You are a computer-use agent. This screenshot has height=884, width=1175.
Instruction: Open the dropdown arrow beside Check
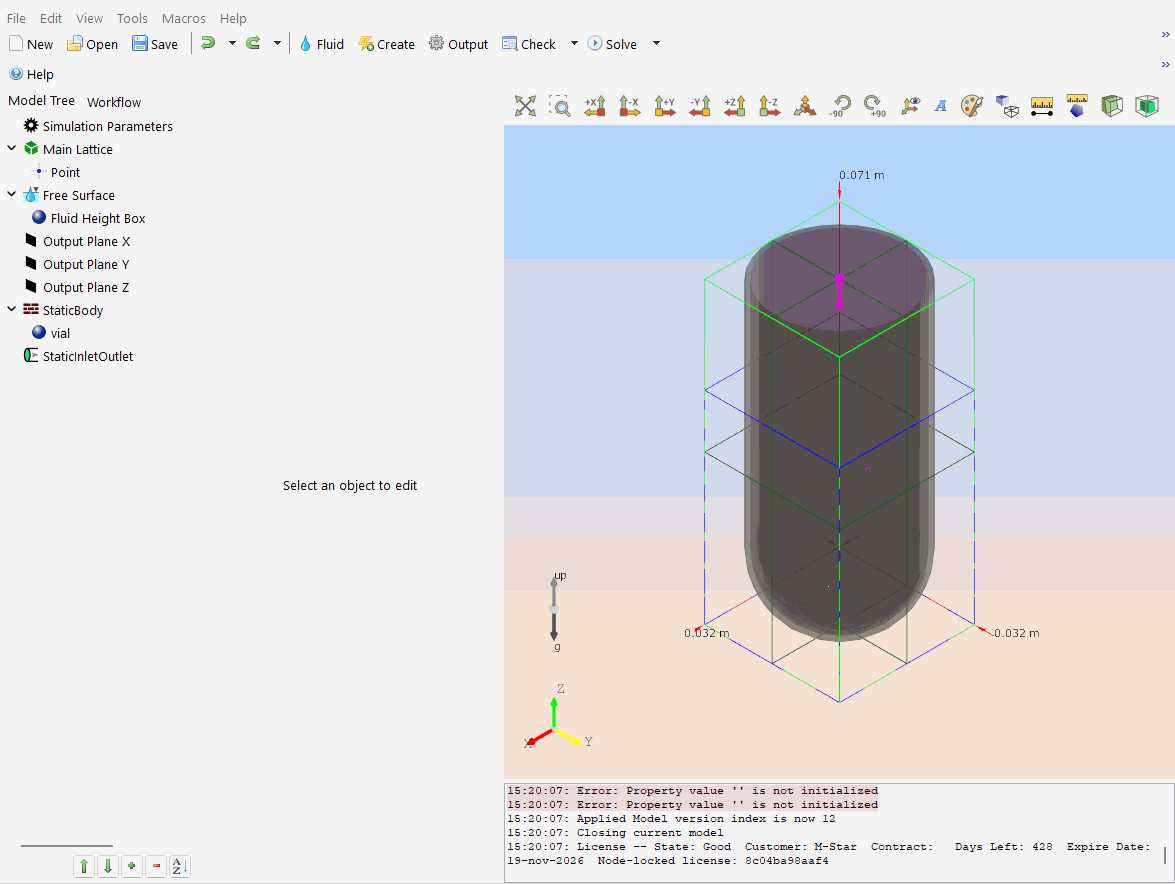pos(574,44)
